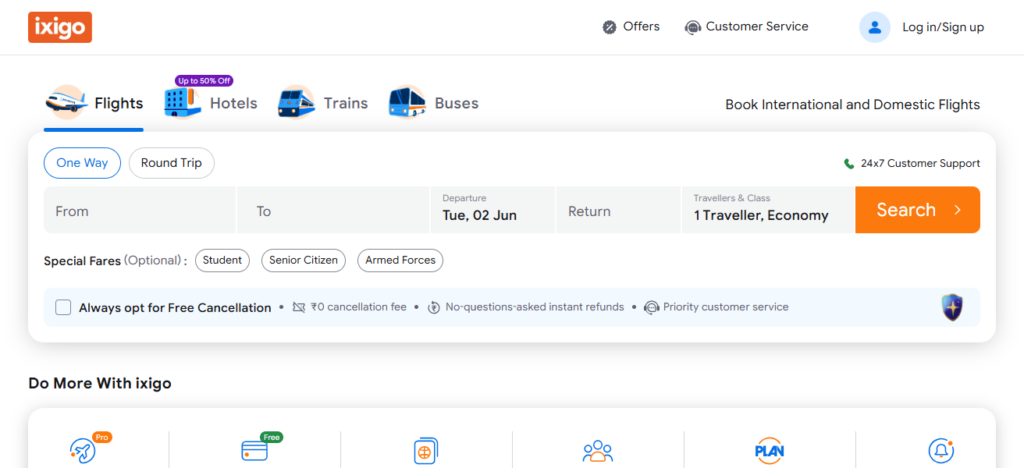Open the Free credit card icon
This screenshot has width=1024, height=468.
point(254,450)
